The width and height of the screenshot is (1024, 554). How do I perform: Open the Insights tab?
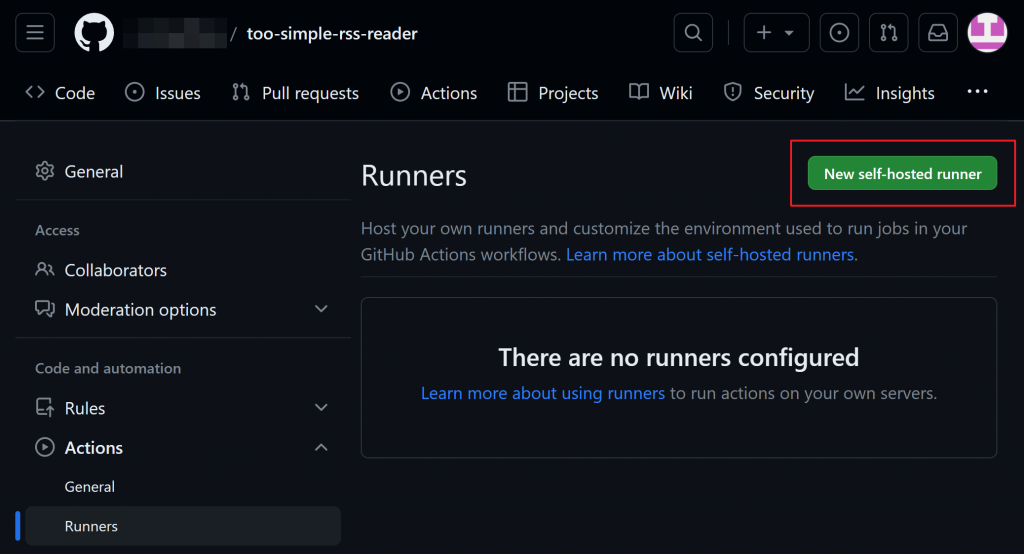click(889, 93)
